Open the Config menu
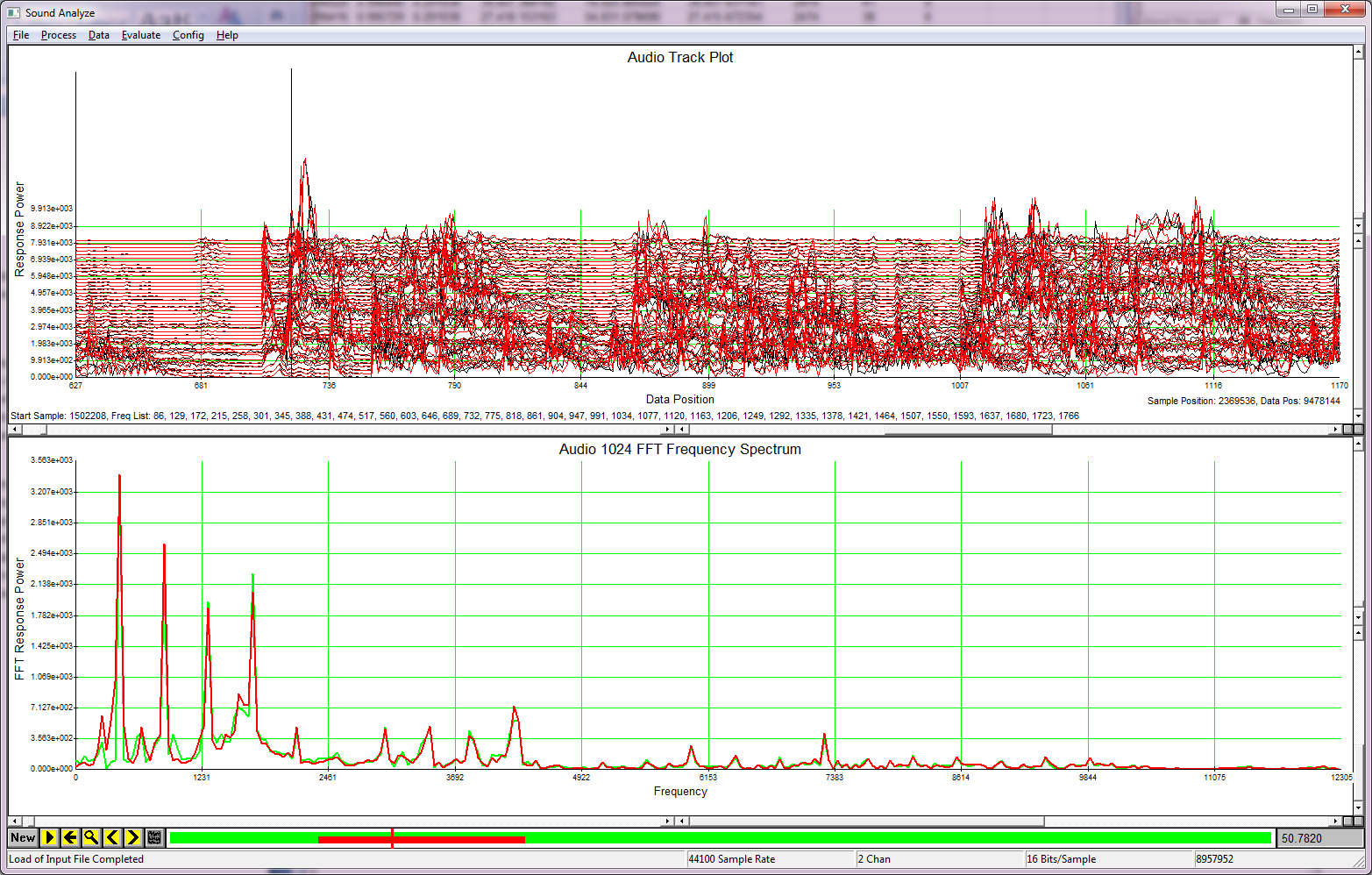 [x=188, y=35]
